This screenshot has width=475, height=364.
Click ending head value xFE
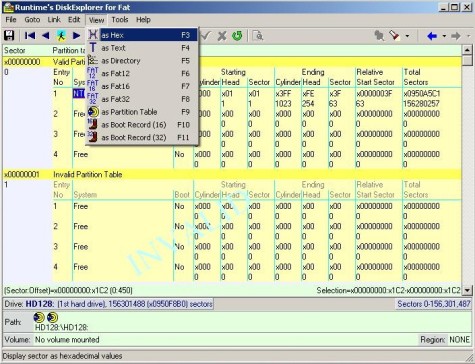[x=308, y=94]
